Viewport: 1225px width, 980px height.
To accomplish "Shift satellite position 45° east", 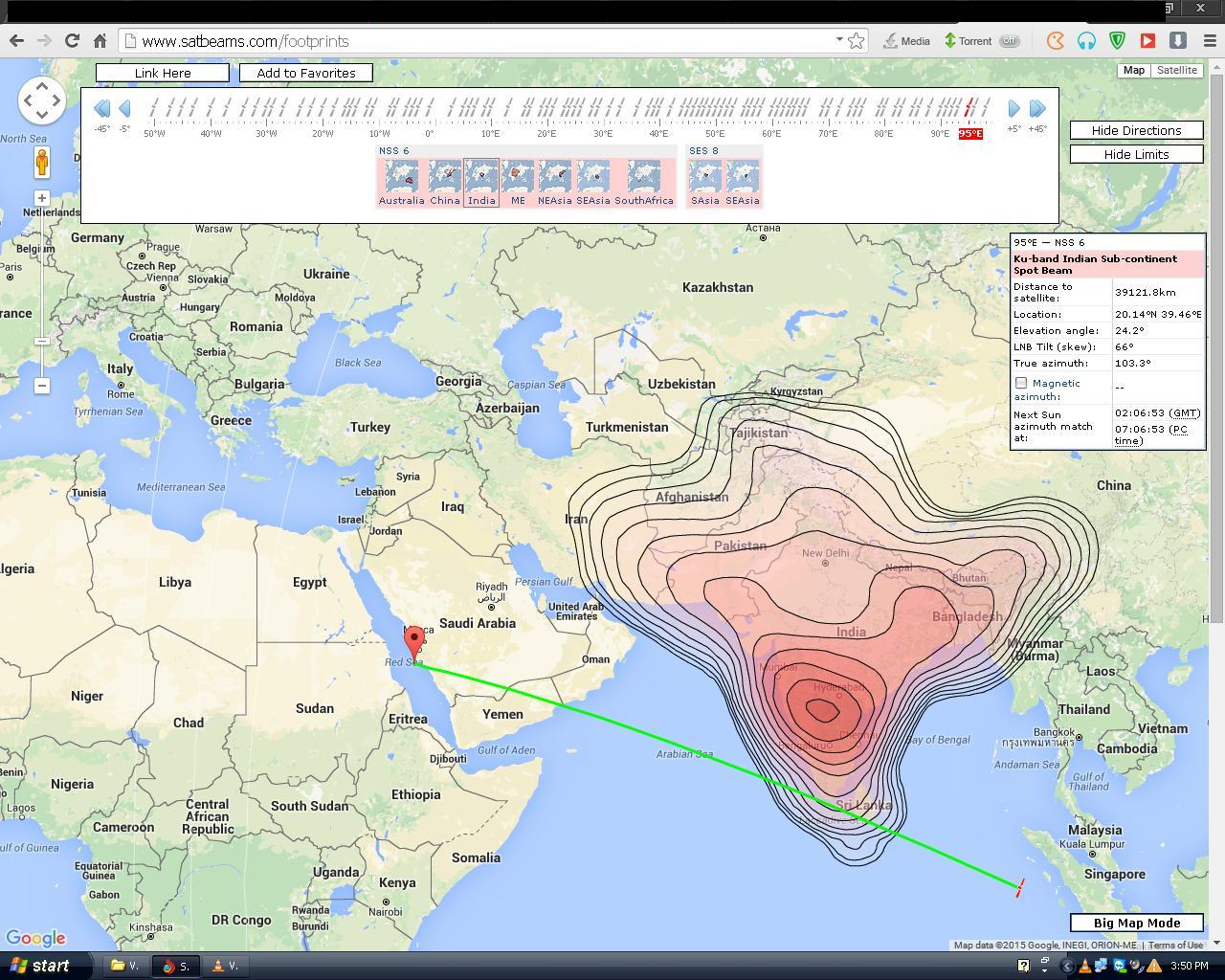I will pyautogui.click(x=1037, y=109).
